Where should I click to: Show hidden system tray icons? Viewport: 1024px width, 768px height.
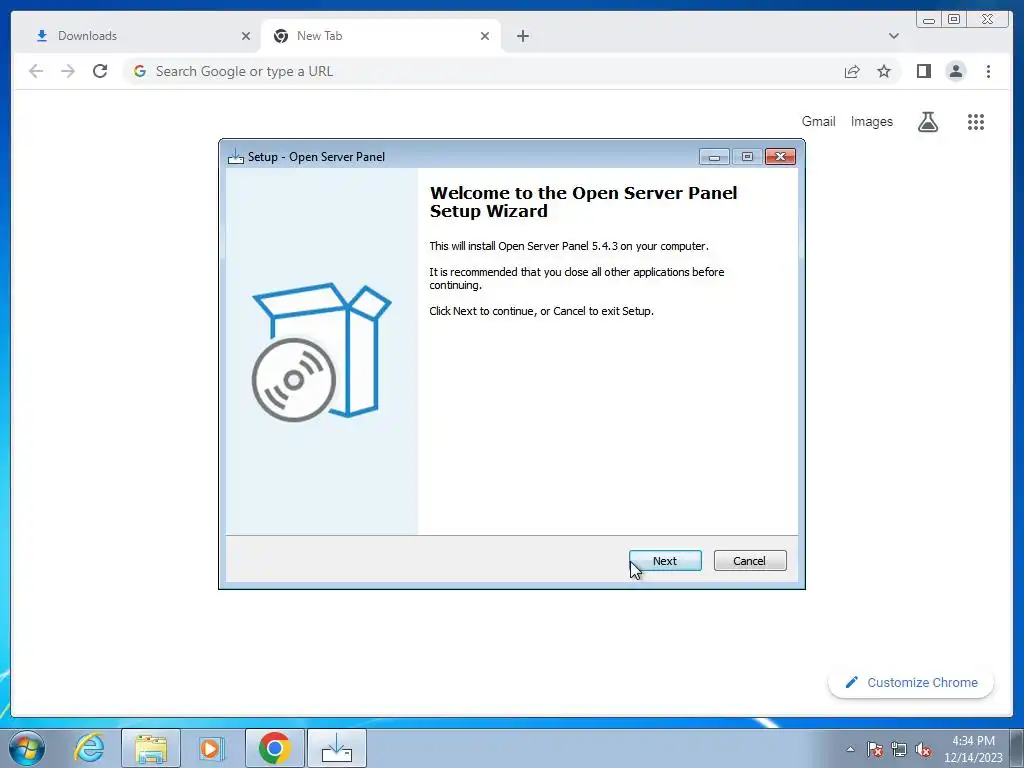850,749
